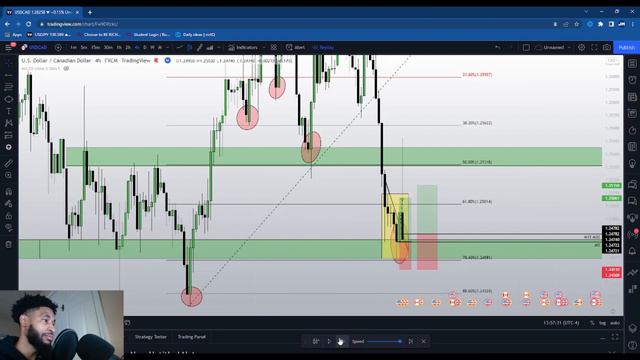Open the Student Login bookmark
The height and width of the screenshot is (360, 640).
(149, 35)
